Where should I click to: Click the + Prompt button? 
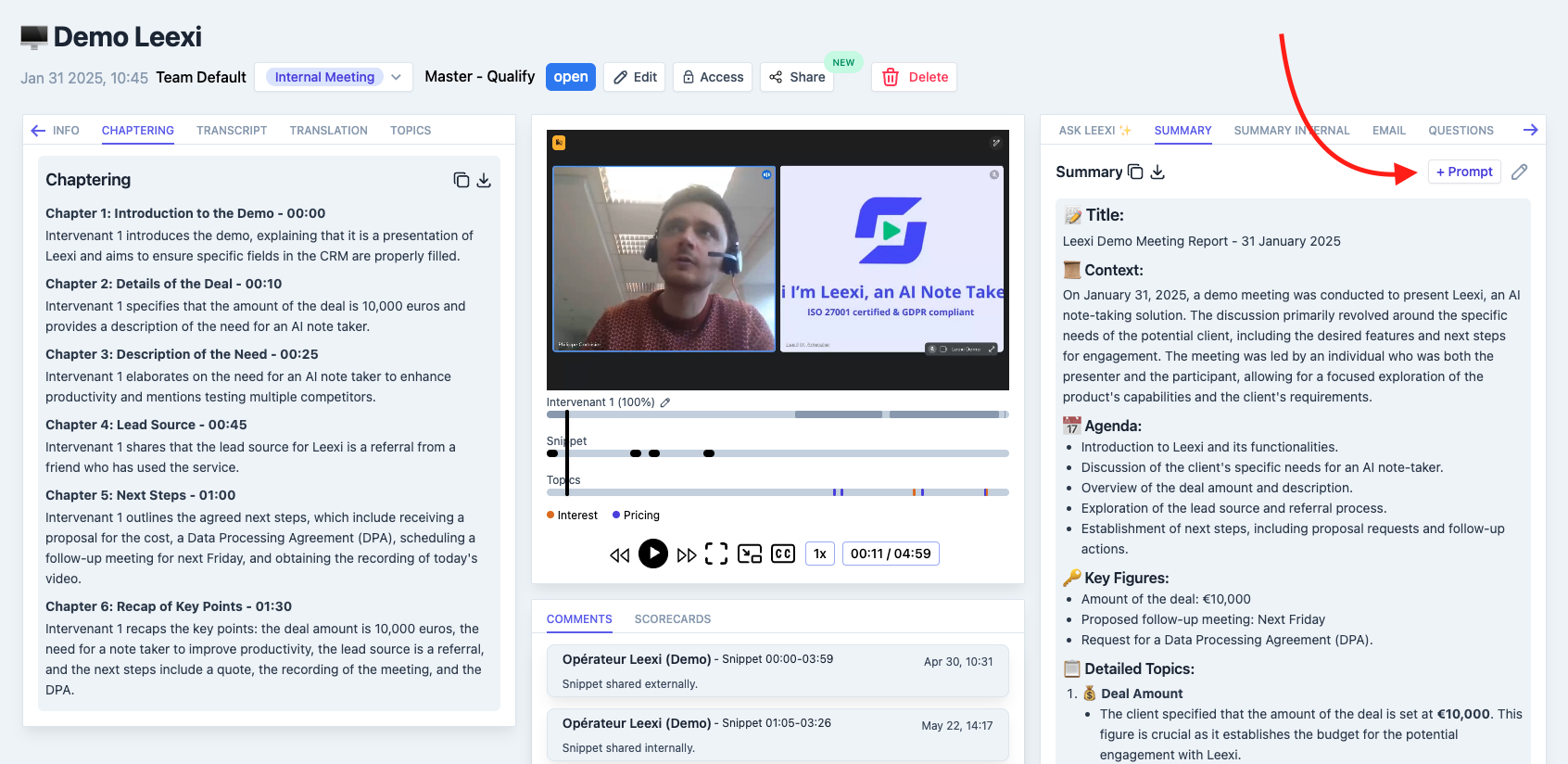tap(1464, 172)
